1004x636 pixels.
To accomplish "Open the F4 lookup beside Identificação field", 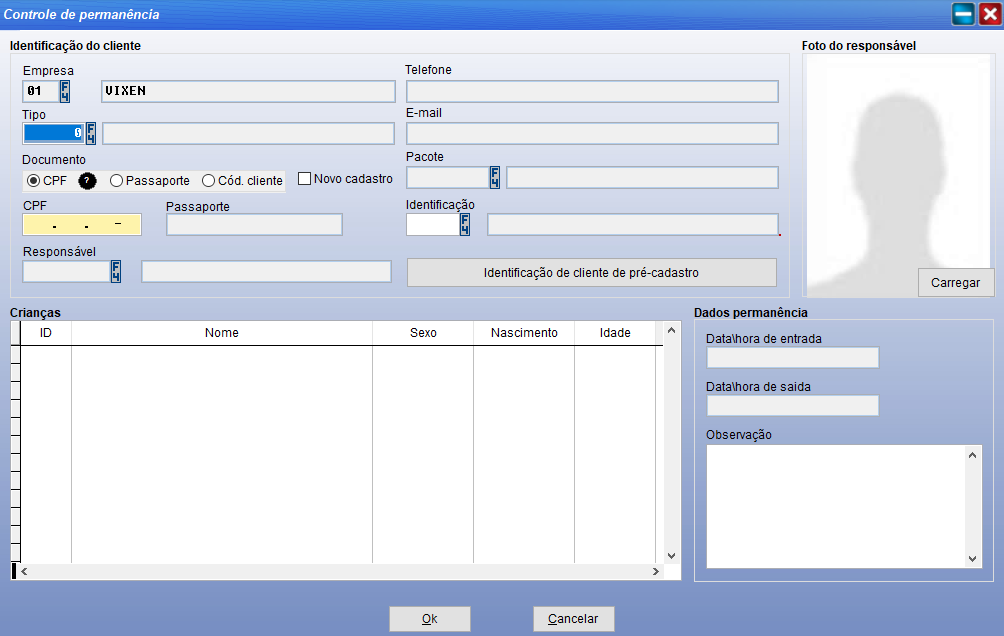I will 465,225.
